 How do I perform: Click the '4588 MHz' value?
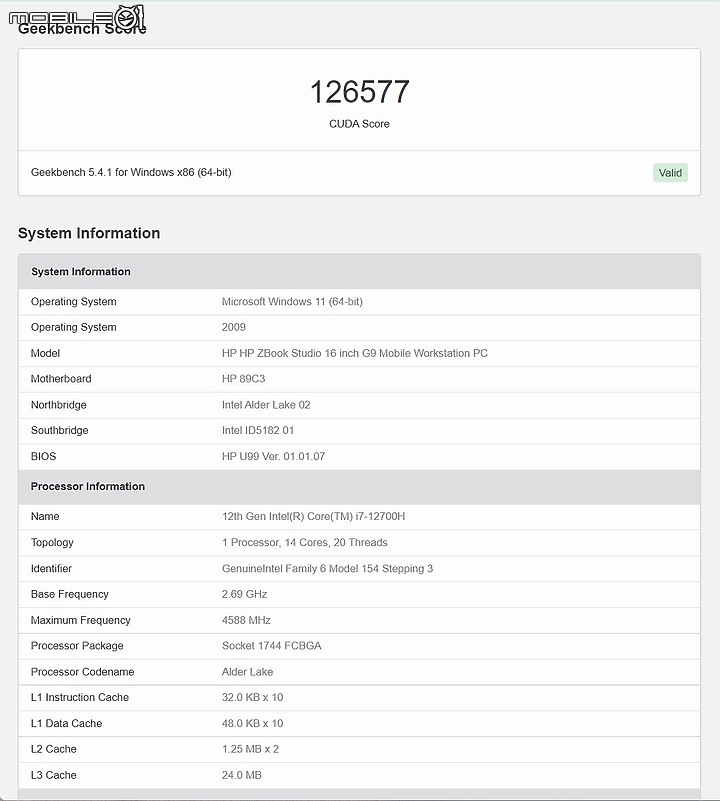(x=246, y=620)
